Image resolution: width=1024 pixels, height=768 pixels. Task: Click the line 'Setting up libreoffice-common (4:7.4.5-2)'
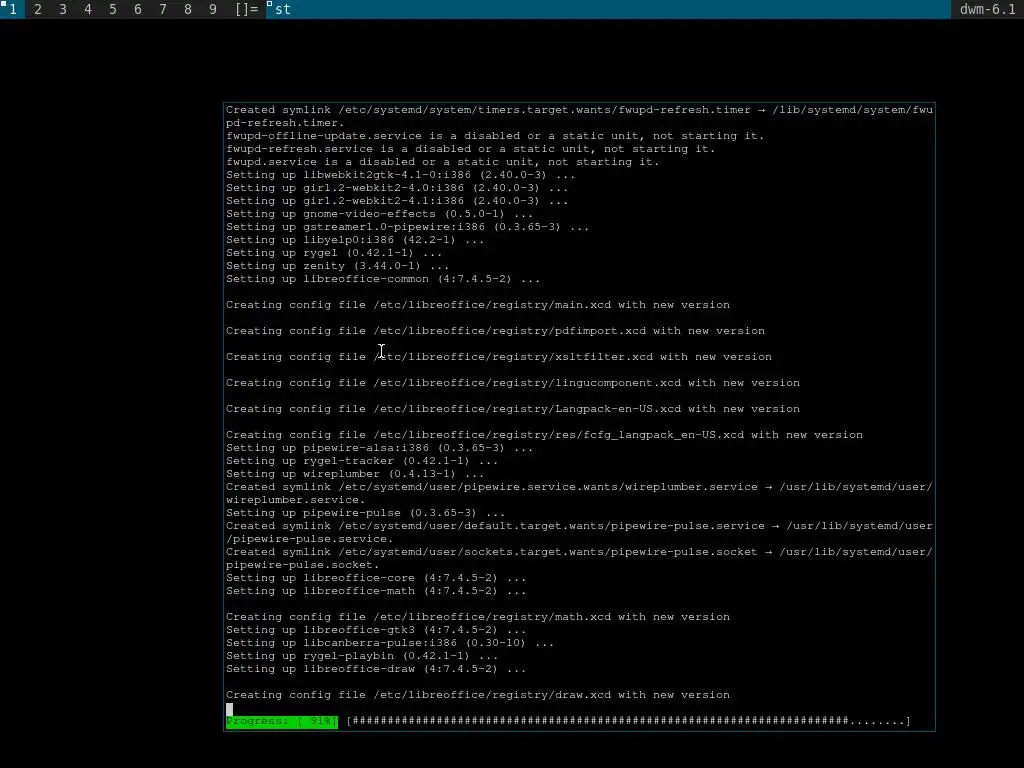[x=383, y=279]
